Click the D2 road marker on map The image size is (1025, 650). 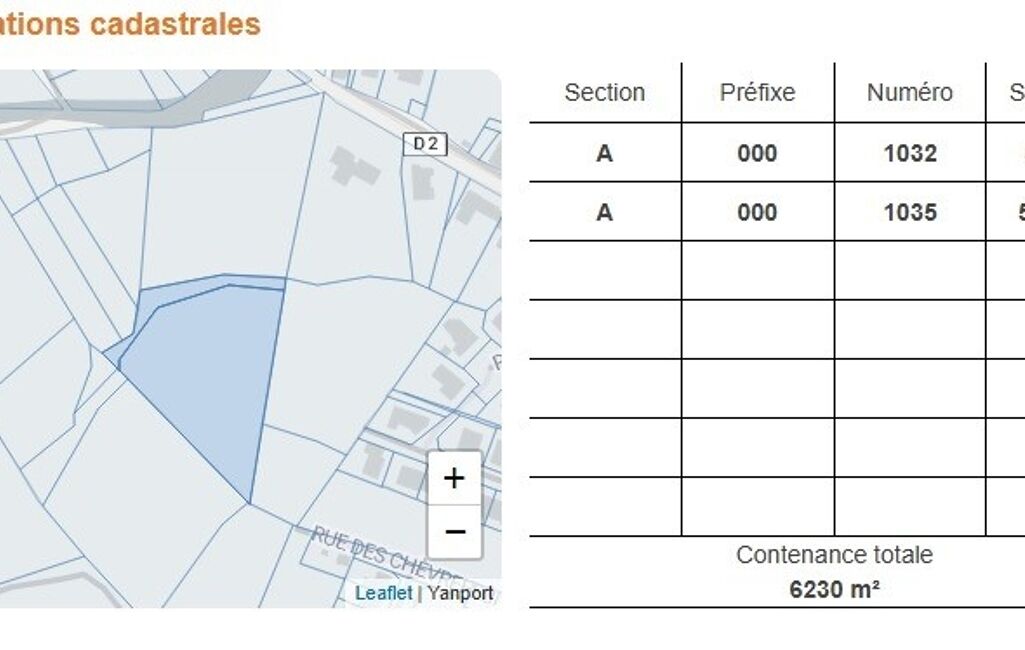[x=425, y=144]
